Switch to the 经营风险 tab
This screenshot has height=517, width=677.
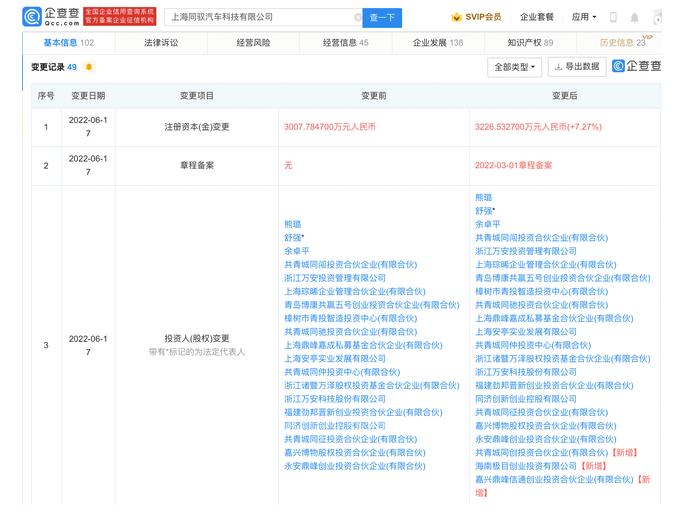point(254,43)
